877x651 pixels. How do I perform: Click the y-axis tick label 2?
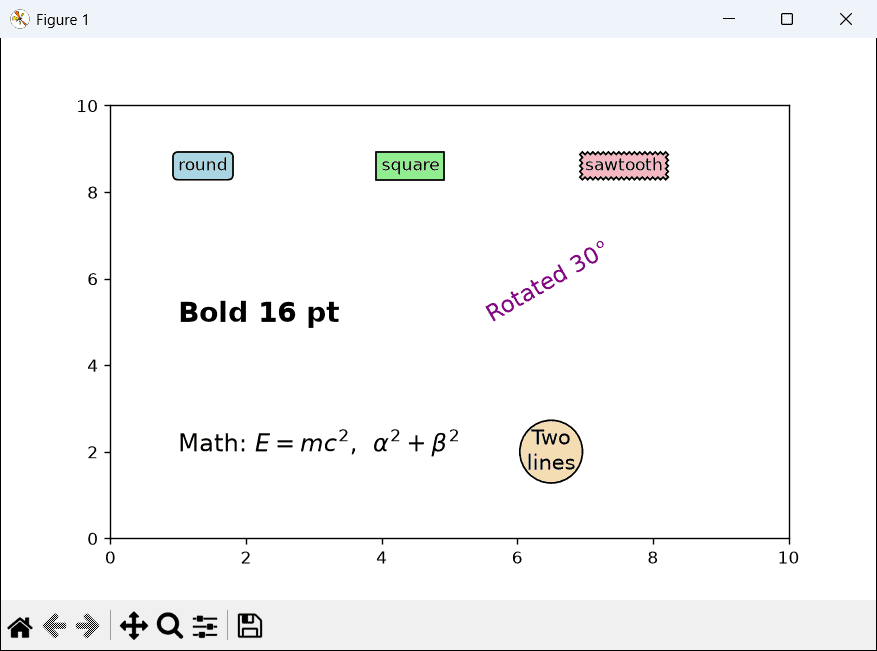click(92, 453)
